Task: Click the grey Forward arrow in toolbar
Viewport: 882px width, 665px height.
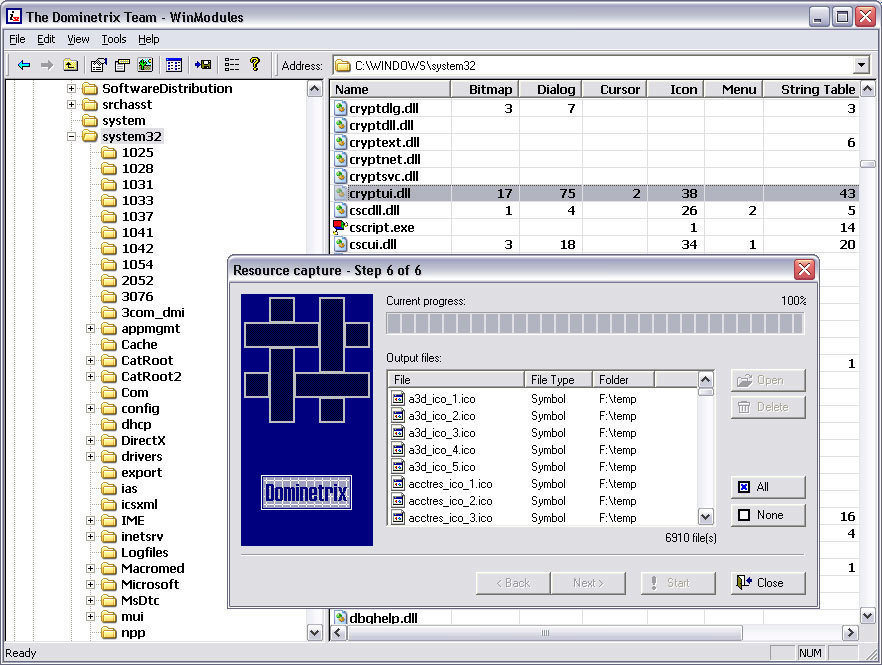Action: [47, 65]
